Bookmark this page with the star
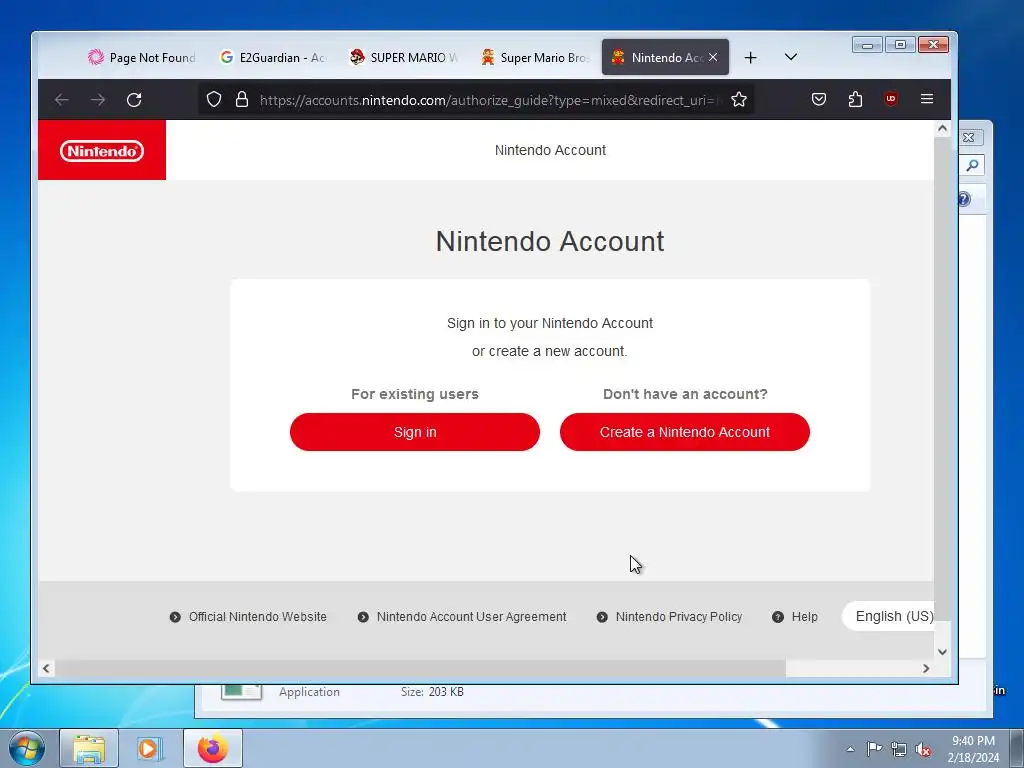1024x768 pixels. pos(739,99)
